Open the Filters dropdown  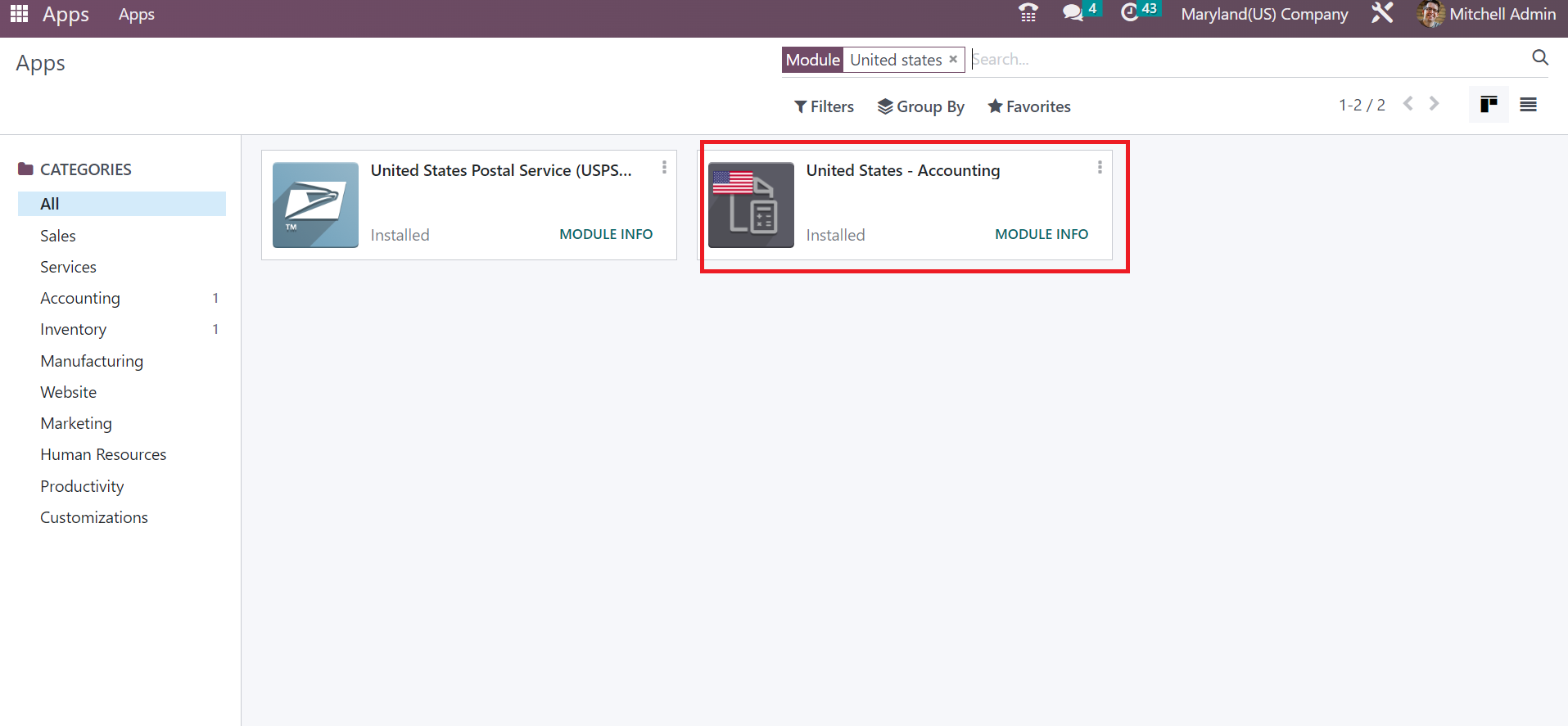coord(824,106)
